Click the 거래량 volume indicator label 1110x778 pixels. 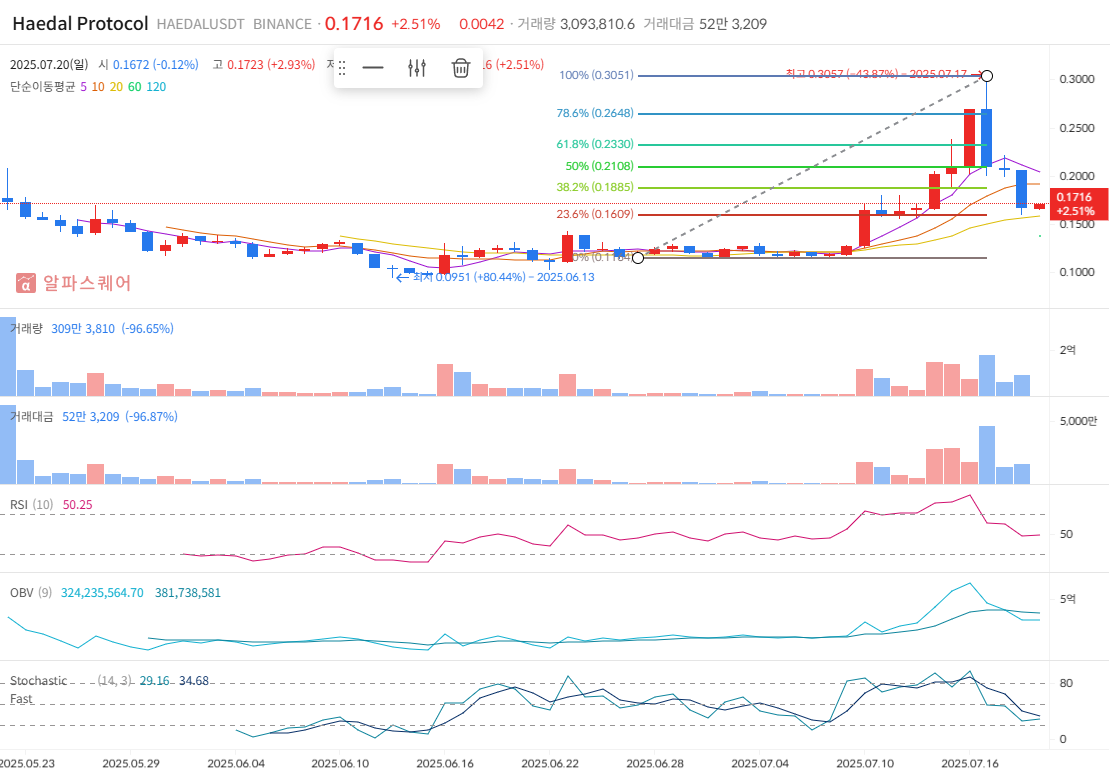pyautogui.click(x=26, y=328)
